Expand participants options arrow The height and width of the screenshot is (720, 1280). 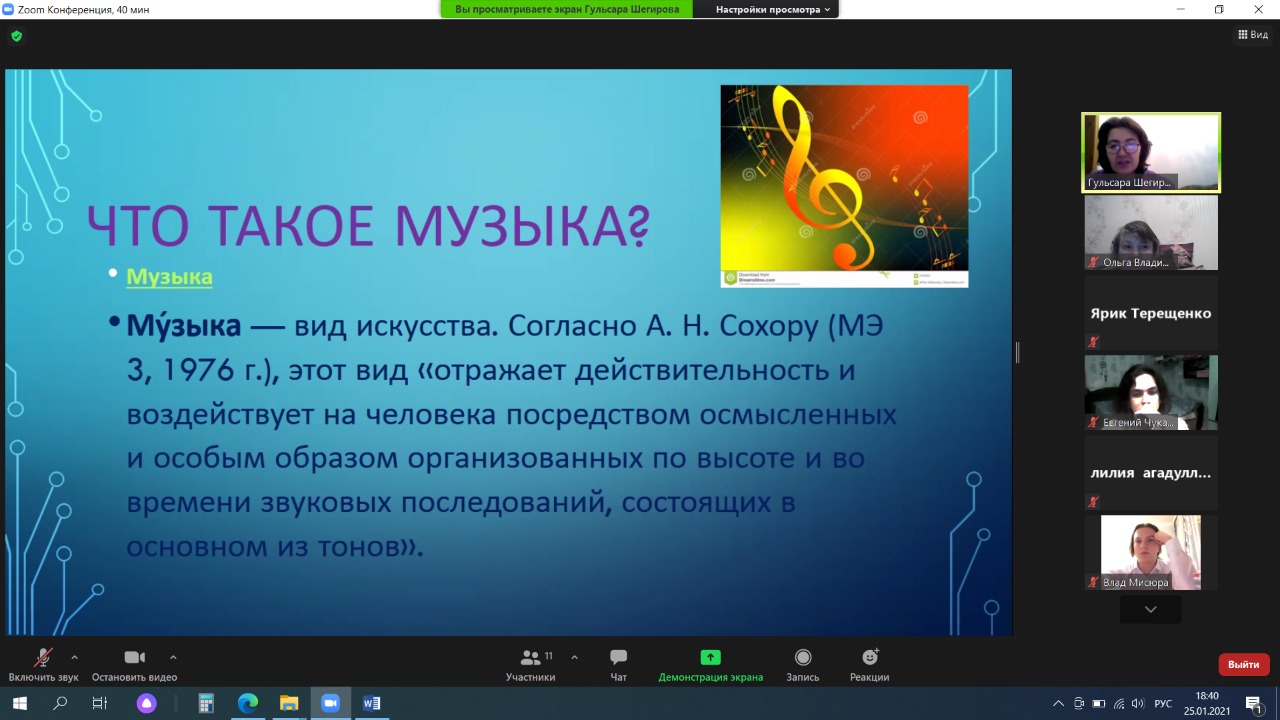click(574, 657)
